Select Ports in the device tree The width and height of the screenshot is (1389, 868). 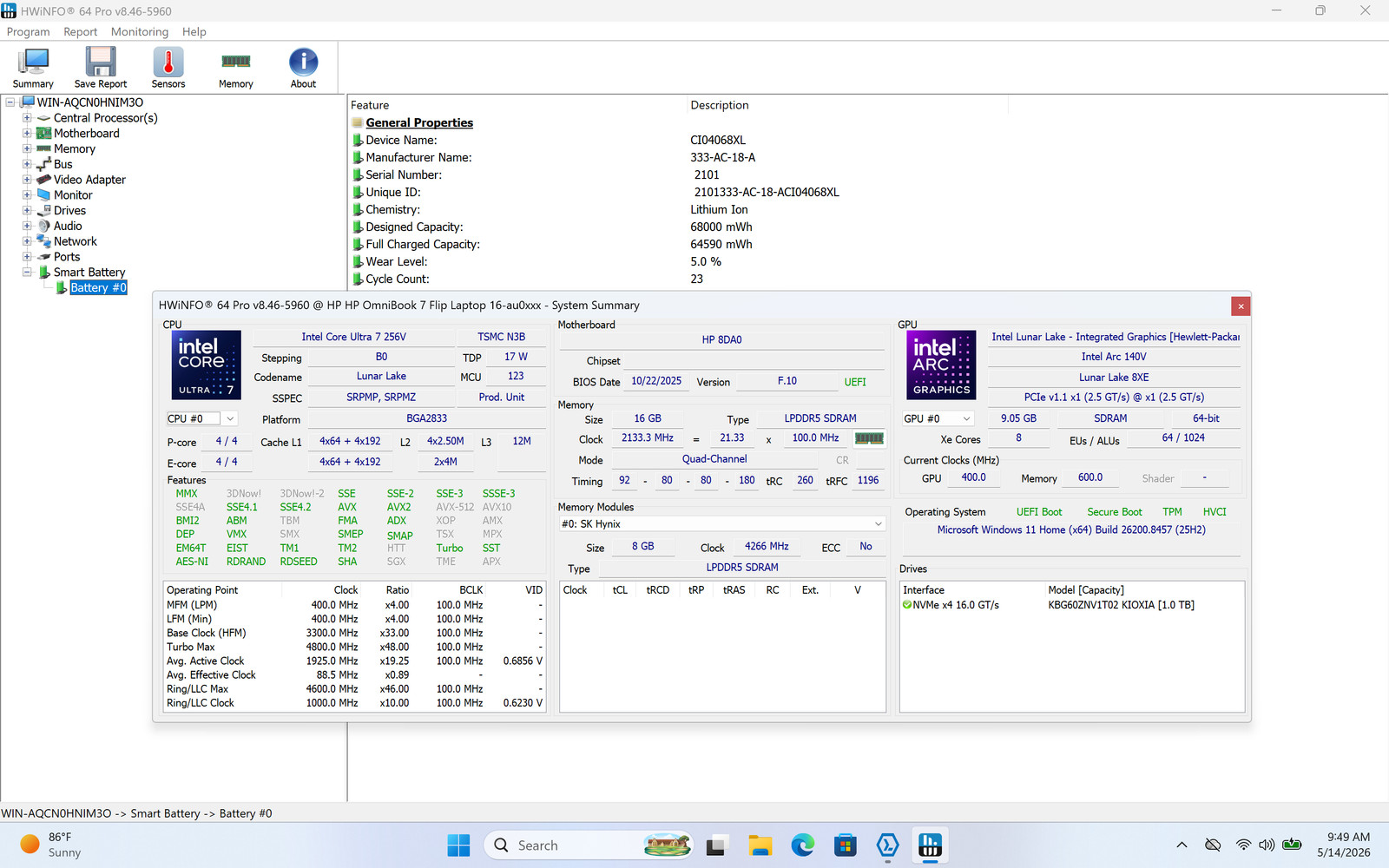pyautogui.click(x=67, y=257)
